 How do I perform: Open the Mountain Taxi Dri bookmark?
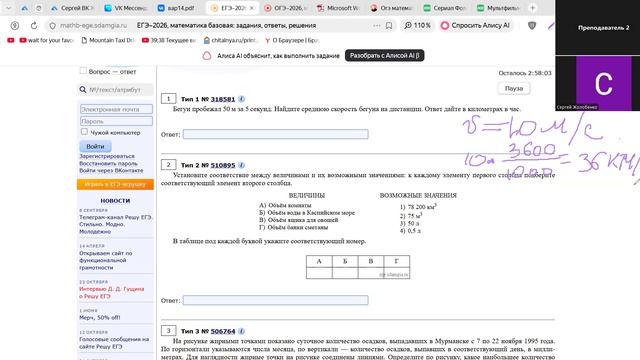coord(108,40)
